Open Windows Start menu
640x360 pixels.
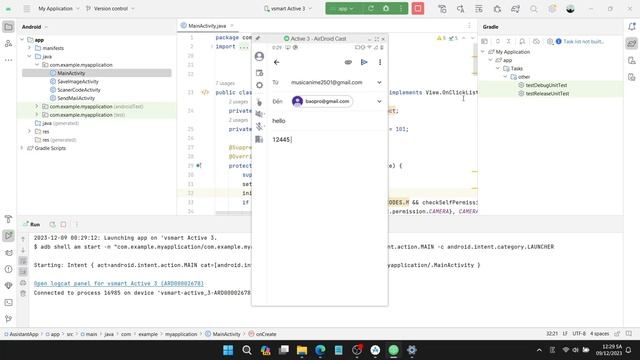[x=228, y=350]
